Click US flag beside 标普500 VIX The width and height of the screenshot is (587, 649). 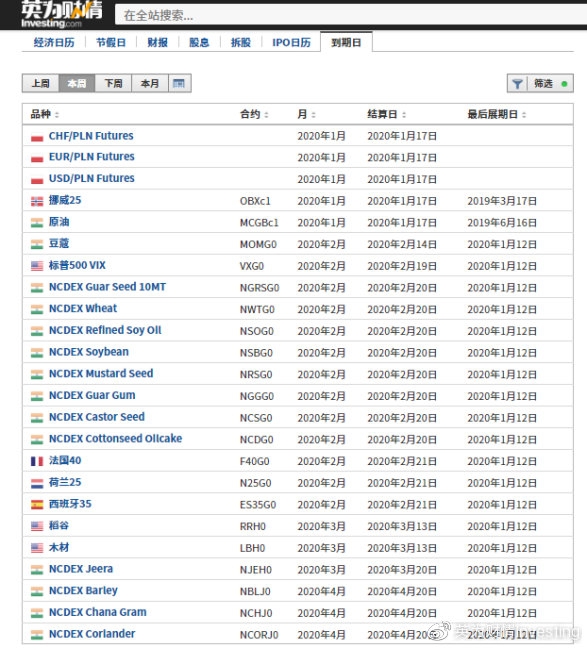pyautogui.click(x=37, y=266)
